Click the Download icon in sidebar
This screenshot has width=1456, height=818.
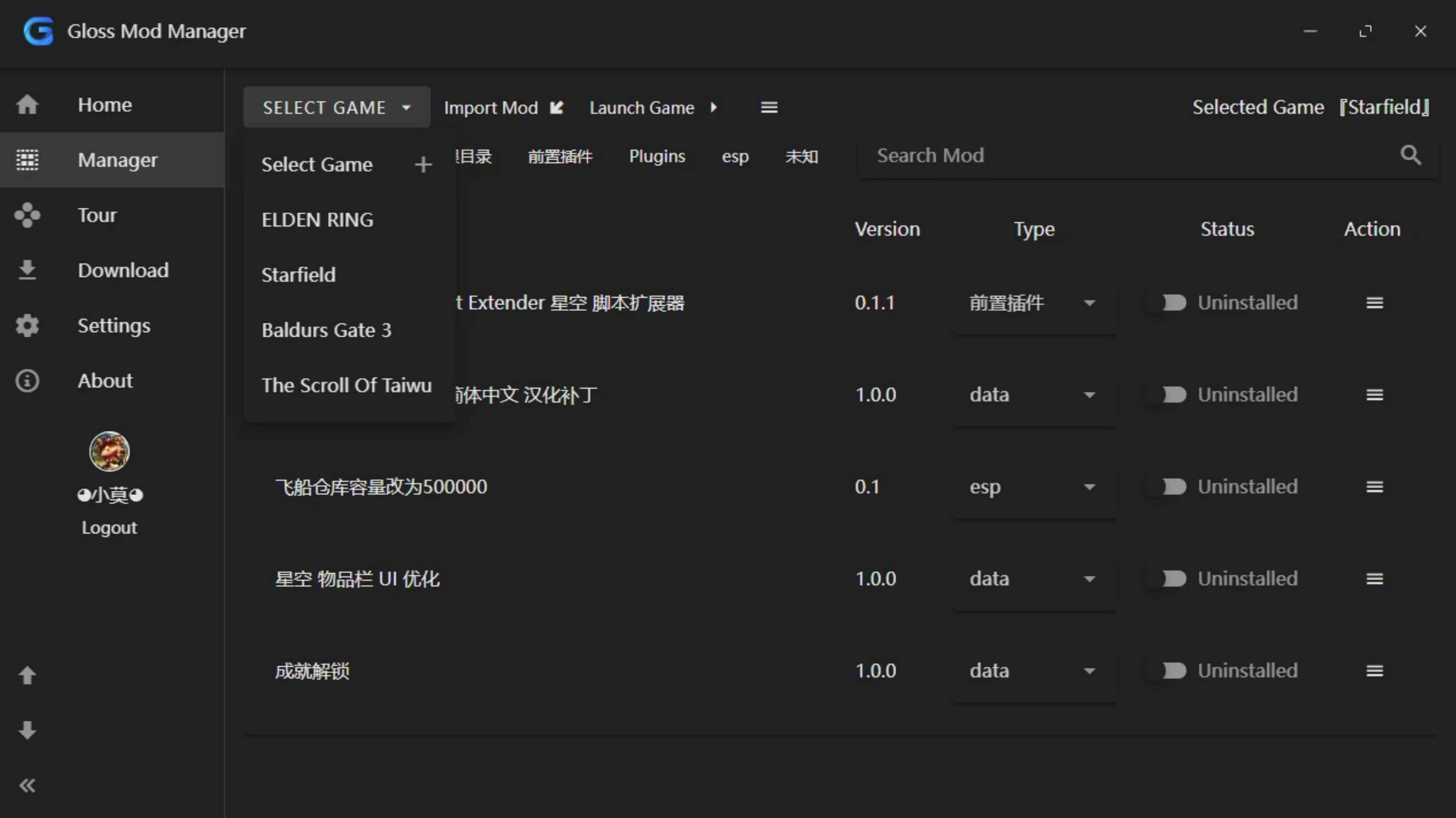click(x=27, y=270)
